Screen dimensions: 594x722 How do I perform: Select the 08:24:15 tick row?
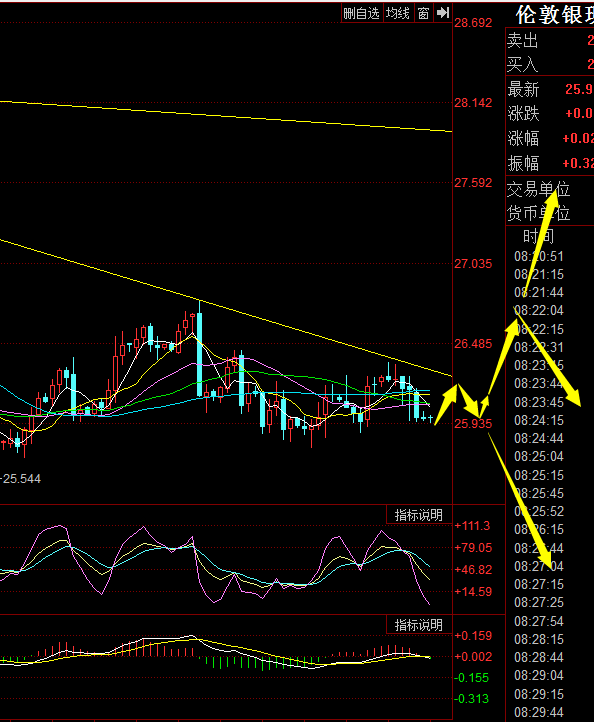click(x=539, y=420)
